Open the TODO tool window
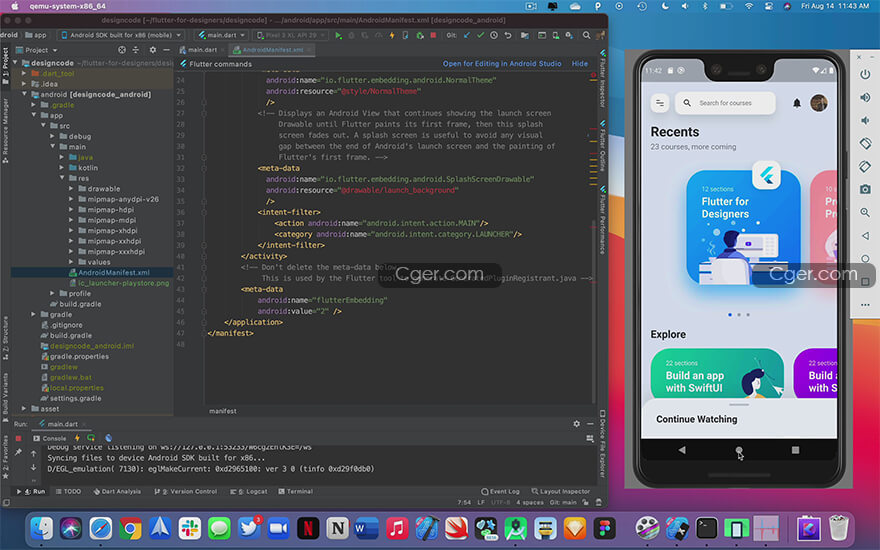880x550 pixels. (68, 492)
